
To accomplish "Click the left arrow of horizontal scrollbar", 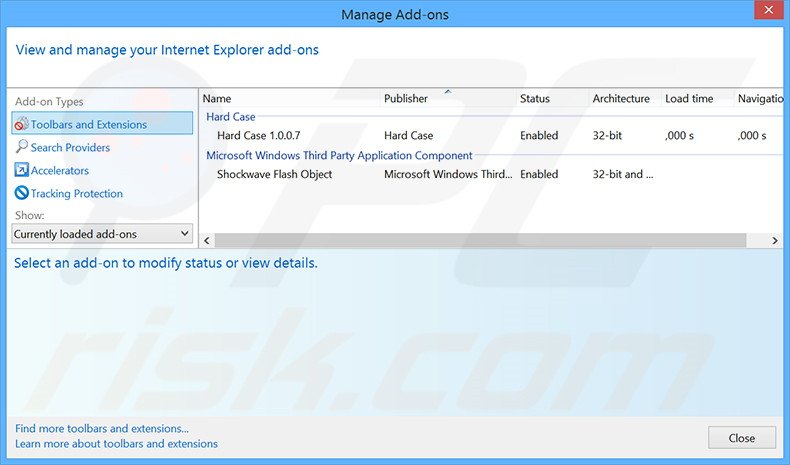I will coord(207,241).
